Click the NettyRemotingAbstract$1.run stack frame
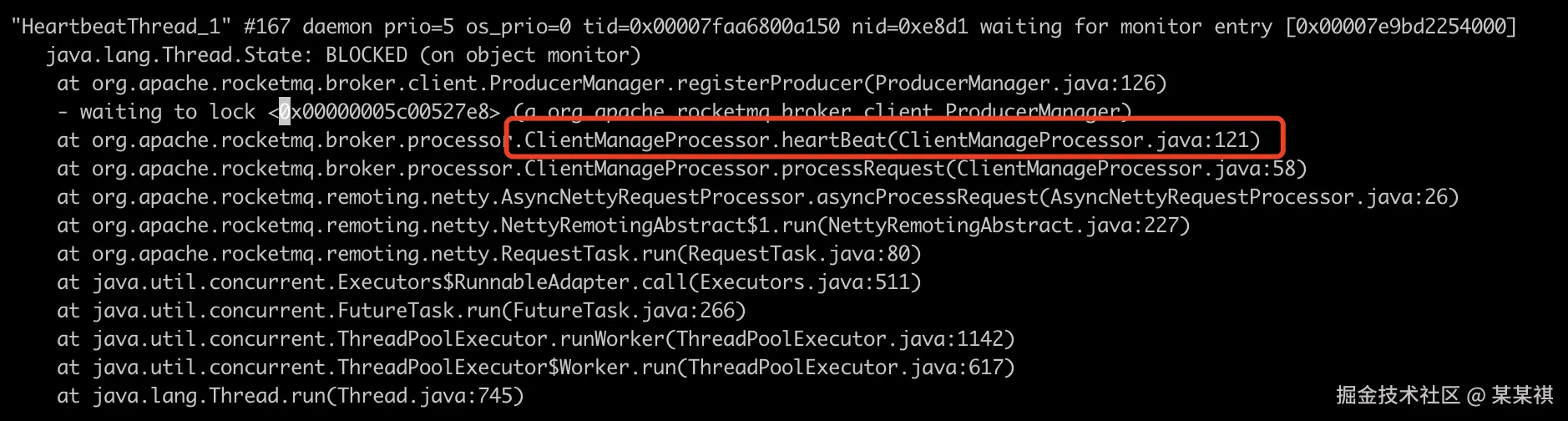Screen dimensions: 1568x421 click(623, 226)
